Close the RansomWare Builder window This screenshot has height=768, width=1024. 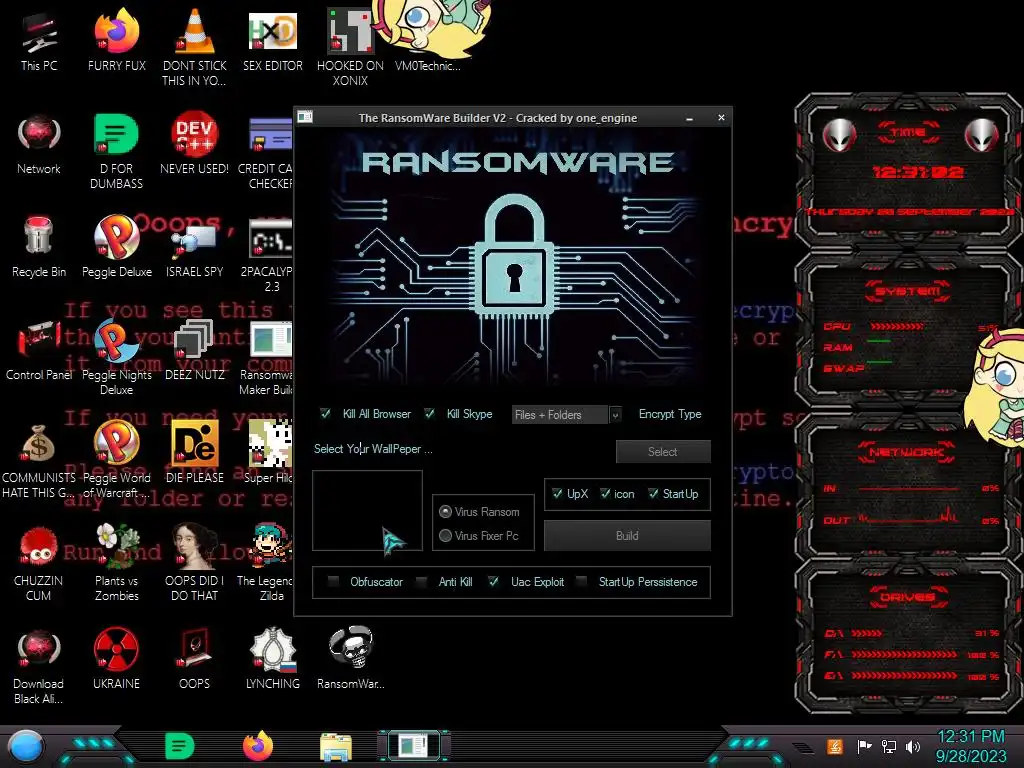pos(721,118)
